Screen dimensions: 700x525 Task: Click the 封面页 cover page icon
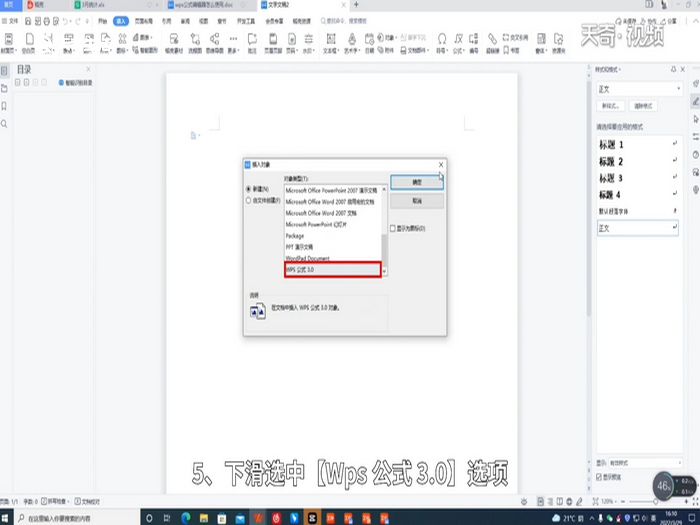click(x=8, y=43)
